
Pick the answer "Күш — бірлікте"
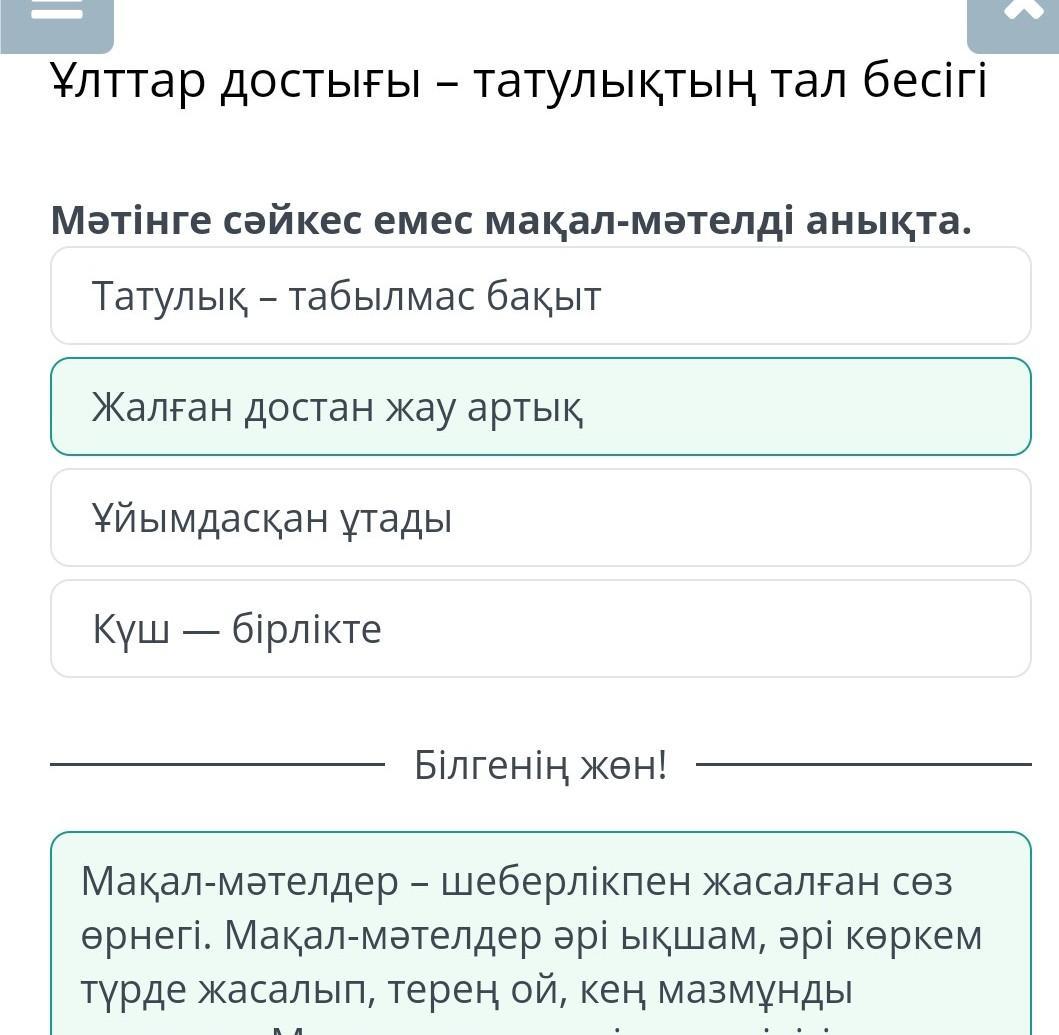click(540, 629)
